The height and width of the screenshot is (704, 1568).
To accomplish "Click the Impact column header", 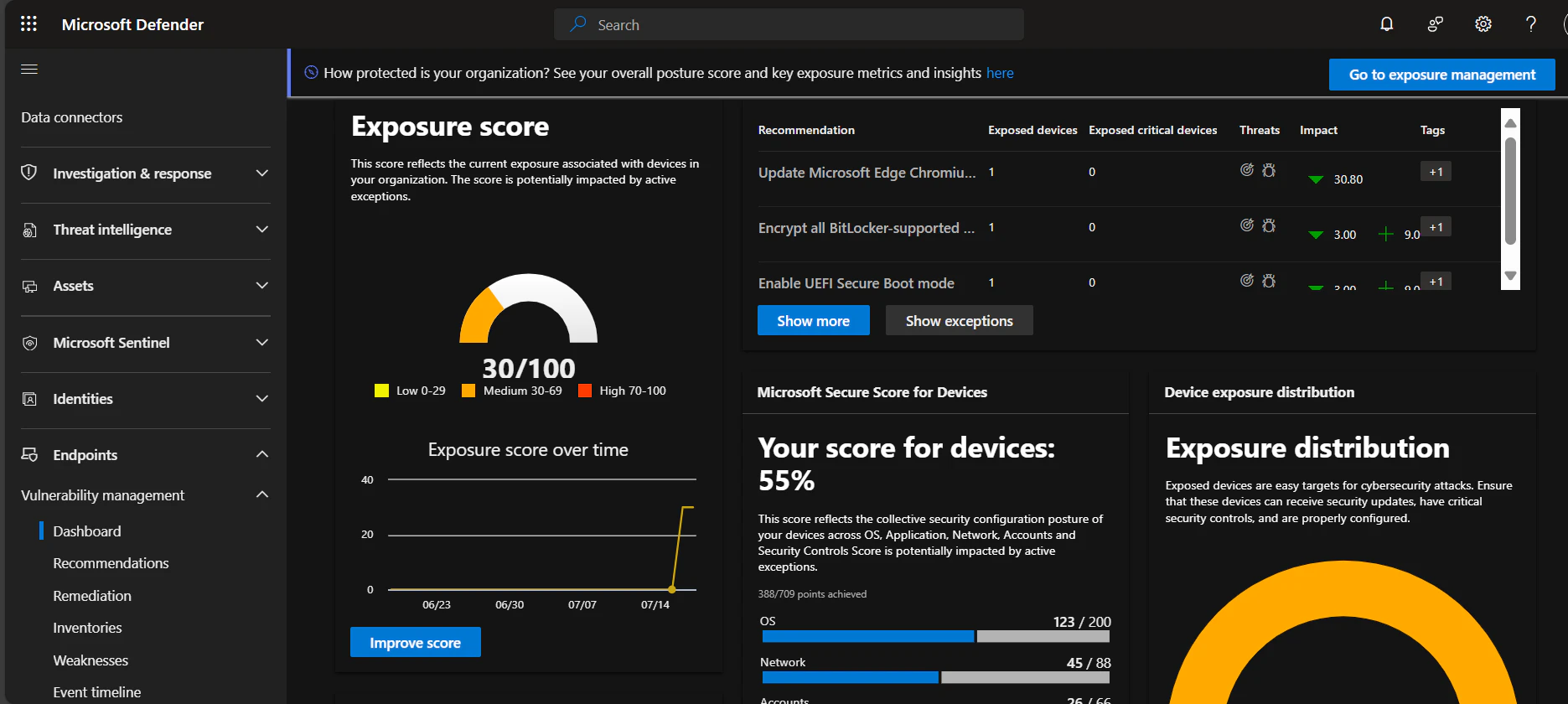I will tap(1318, 130).
